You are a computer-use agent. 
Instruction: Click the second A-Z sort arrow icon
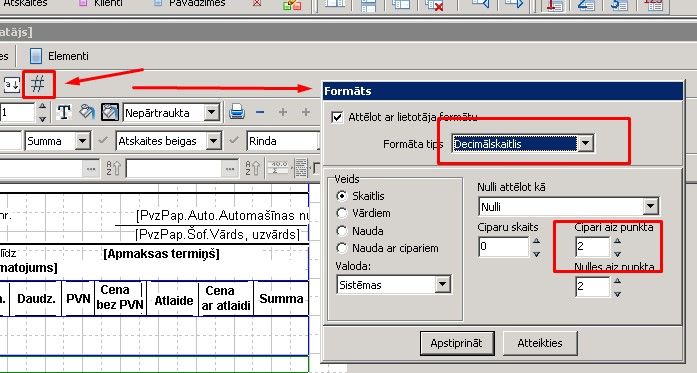click(x=252, y=168)
